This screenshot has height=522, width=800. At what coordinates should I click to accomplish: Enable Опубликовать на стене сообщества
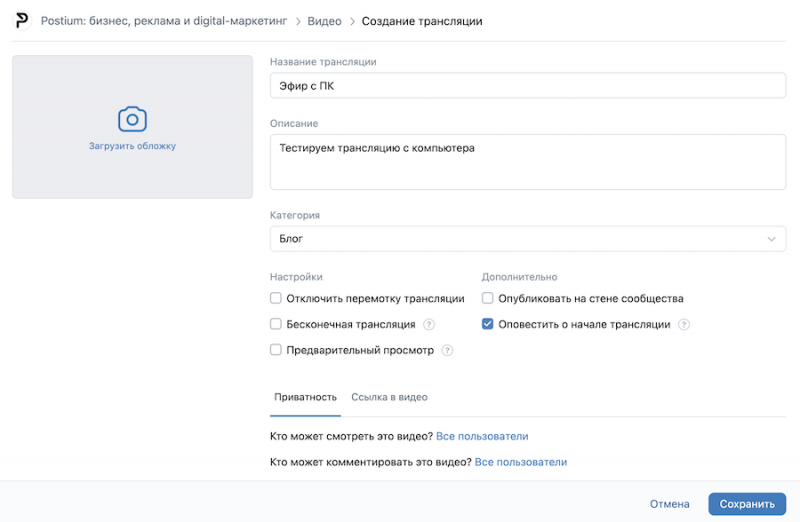click(488, 299)
